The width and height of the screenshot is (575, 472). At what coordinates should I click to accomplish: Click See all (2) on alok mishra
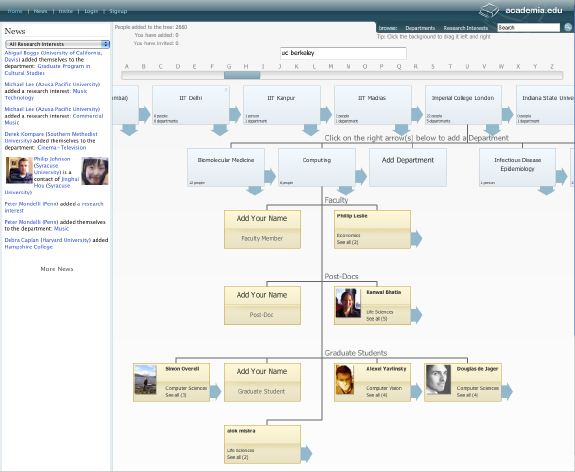click(x=237, y=457)
